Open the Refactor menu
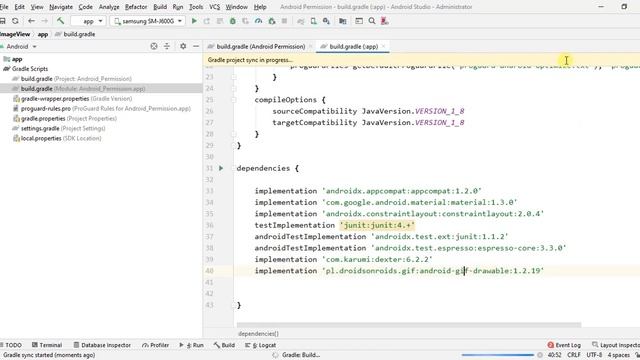The width and height of the screenshot is (640, 360). point(136,7)
